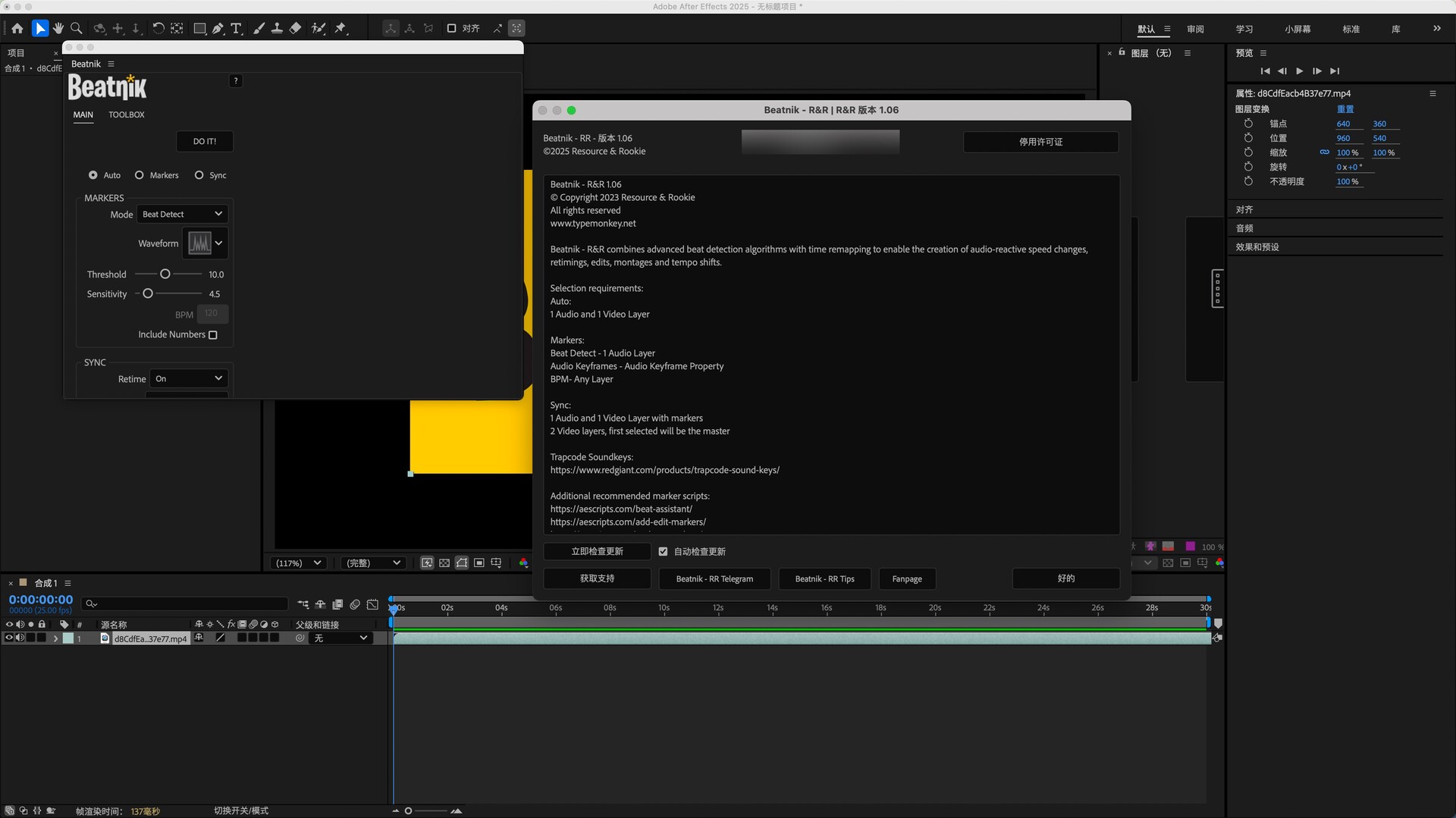Viewport: 1456px width, 818px height.
Task: Switch to the 学习 workspace
Action: [1244, 30]
